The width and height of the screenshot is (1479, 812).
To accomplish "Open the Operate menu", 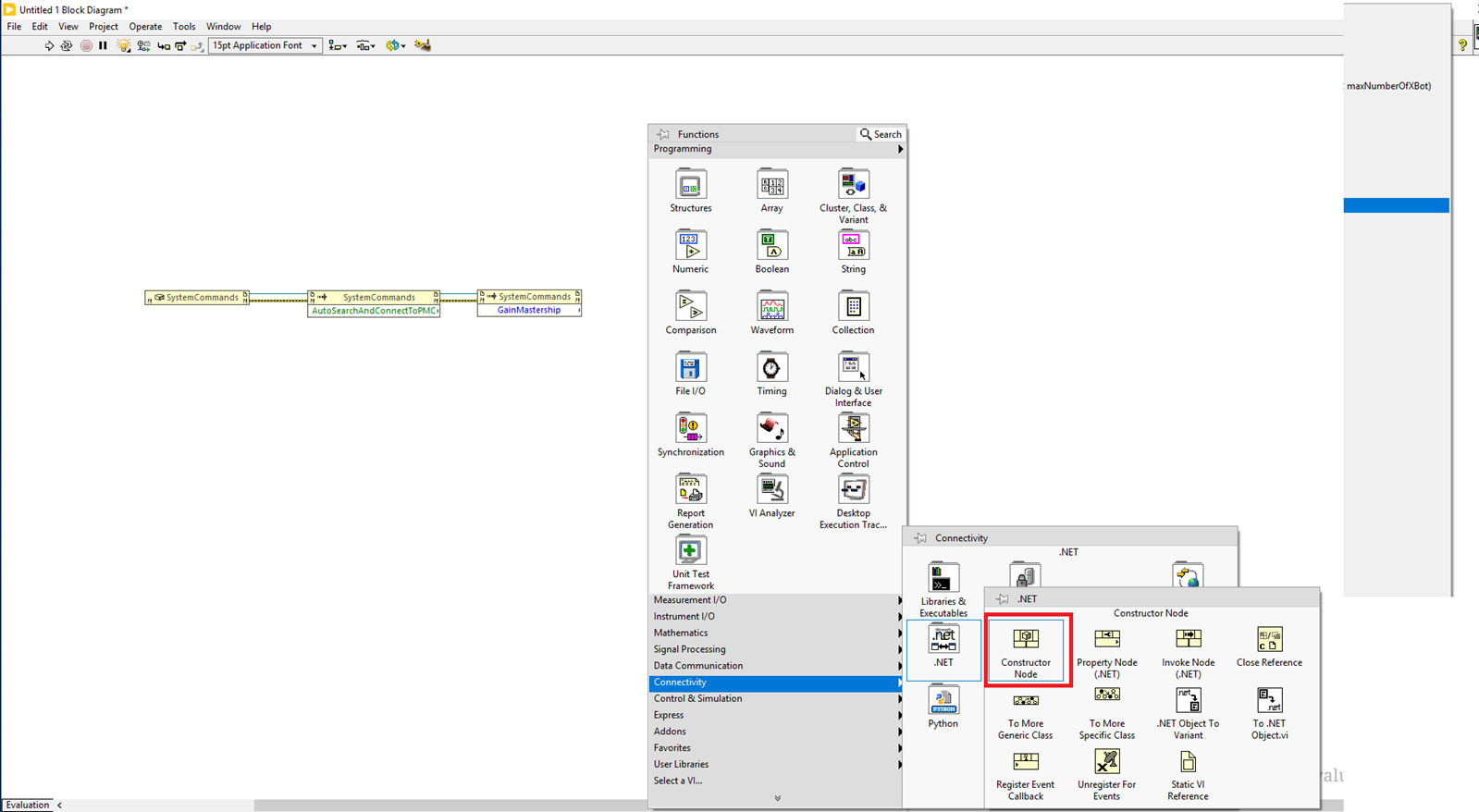I will (x=145, y=27).
